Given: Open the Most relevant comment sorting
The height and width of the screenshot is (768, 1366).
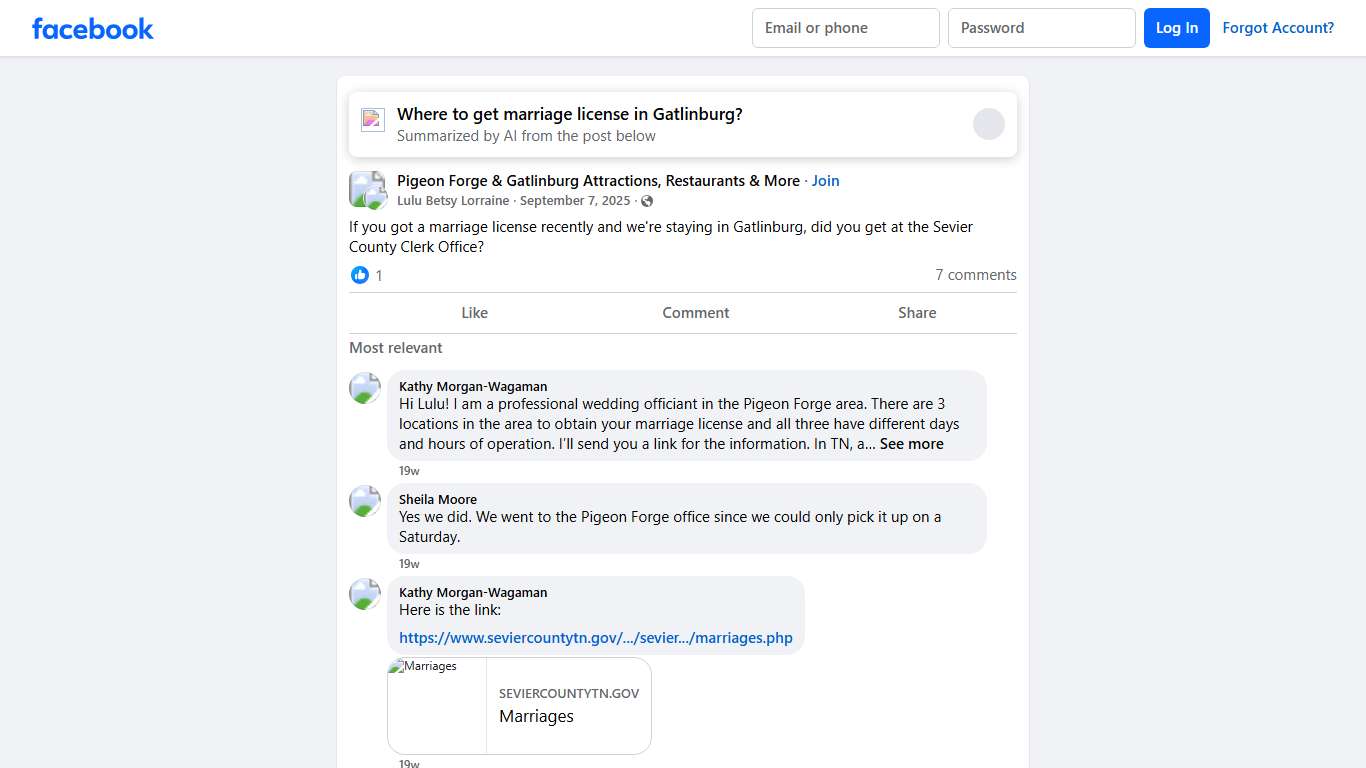Looking at the screenshot, I should click(396, 348).
